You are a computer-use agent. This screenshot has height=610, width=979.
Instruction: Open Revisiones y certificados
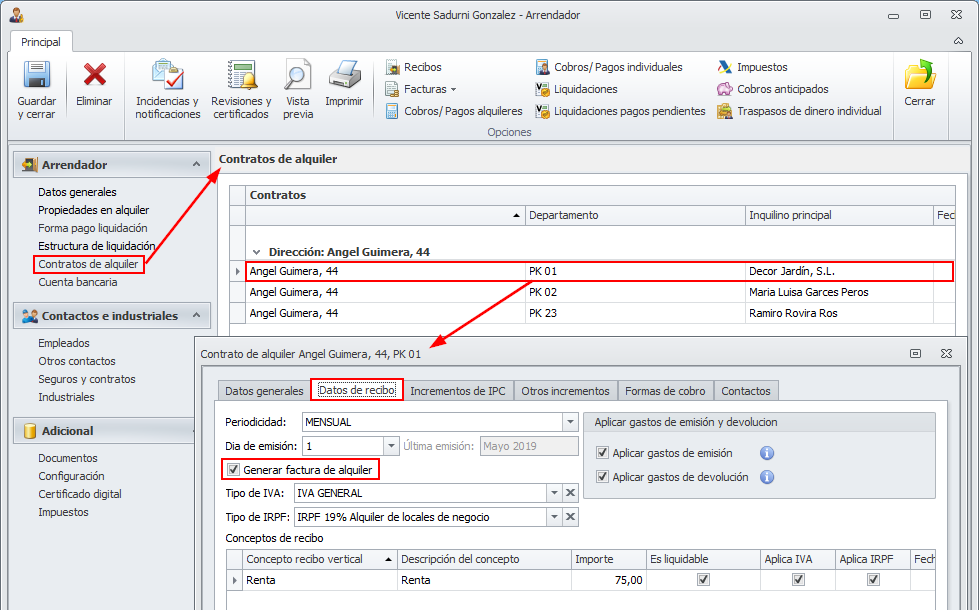pos(241,89)
